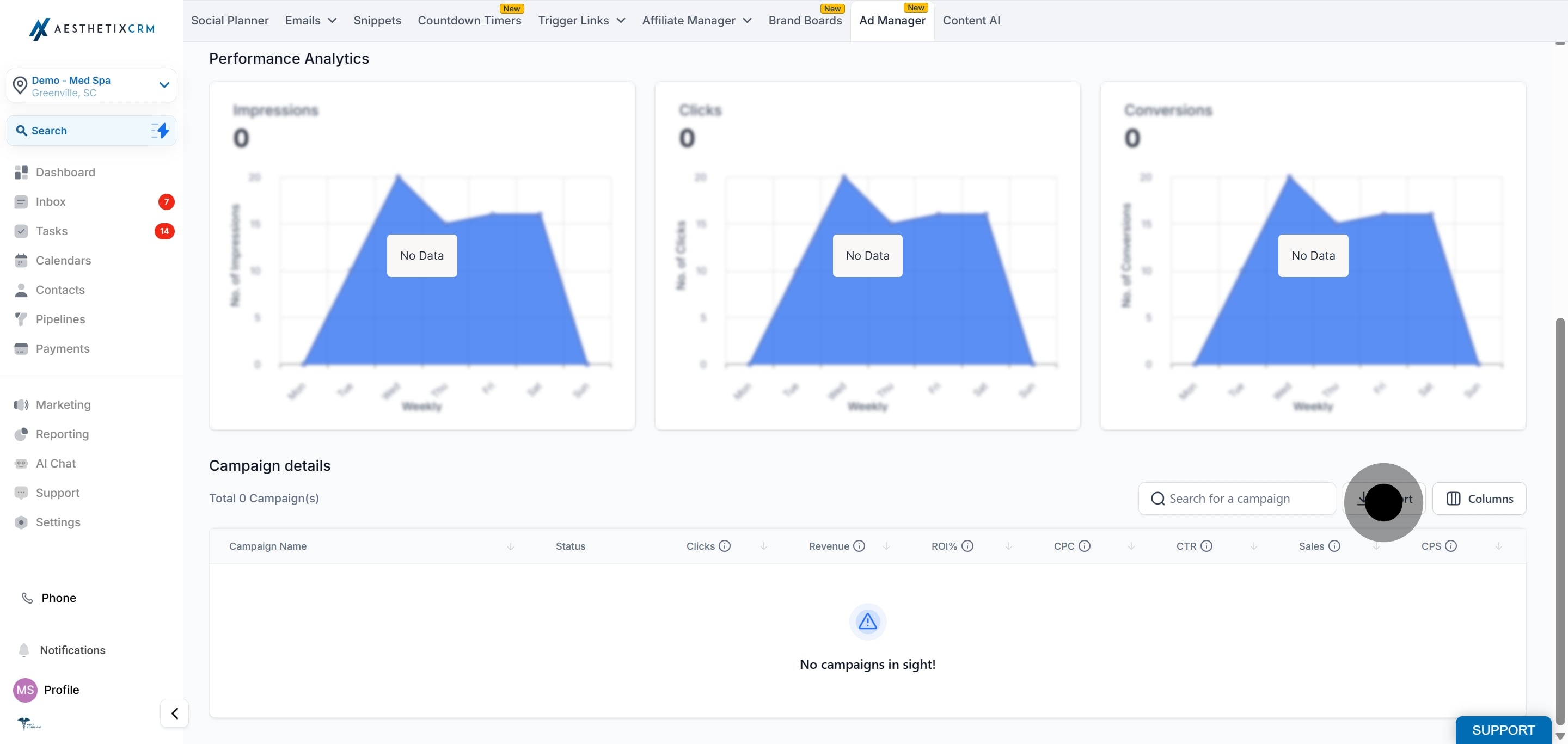Click the Payments card icon
This screenshot has width=1568, height=744.
pyautogui.click(x=21, y=348)
